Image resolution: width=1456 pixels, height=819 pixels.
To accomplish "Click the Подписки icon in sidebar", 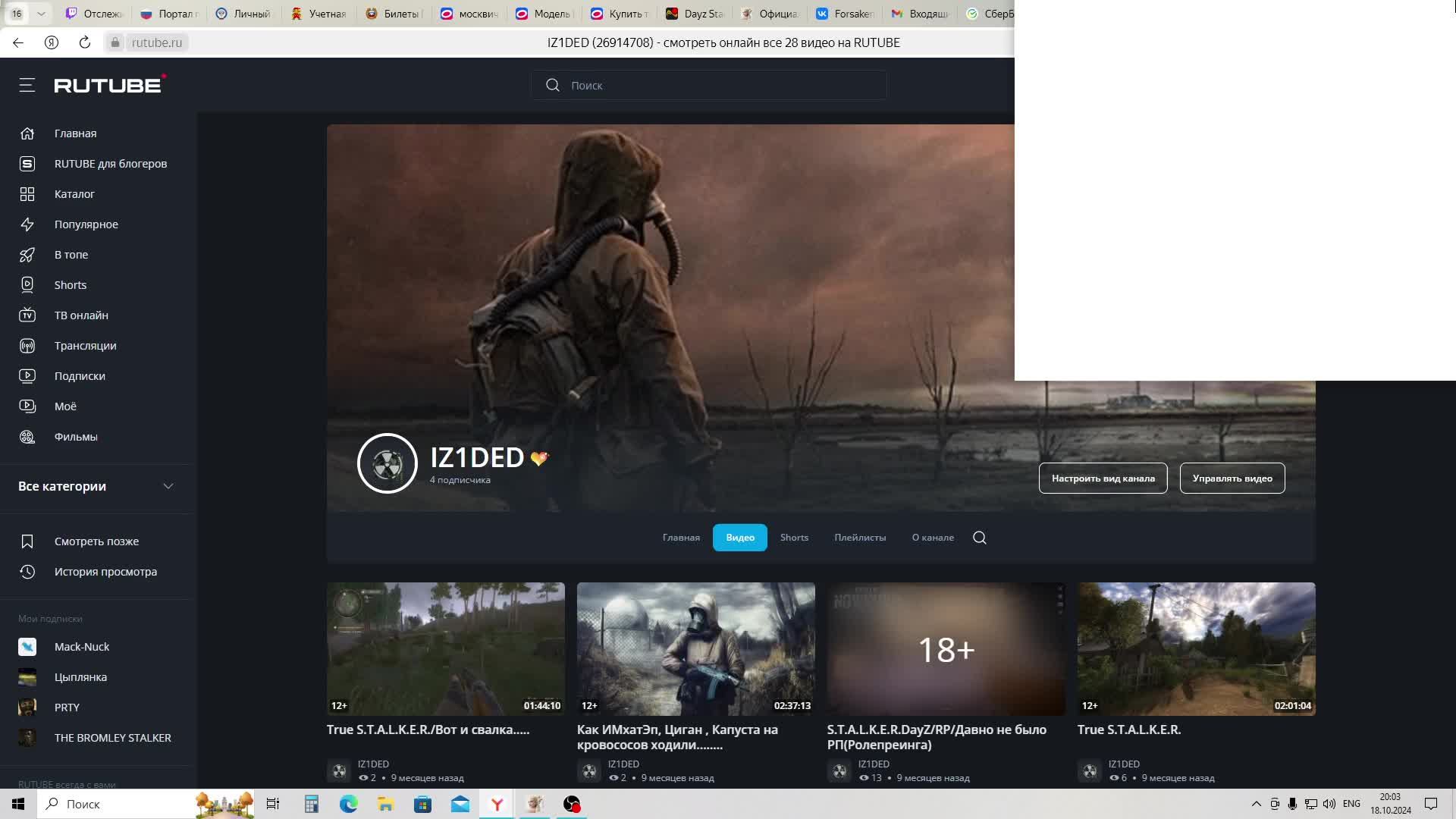I will (x=27, y=376).
